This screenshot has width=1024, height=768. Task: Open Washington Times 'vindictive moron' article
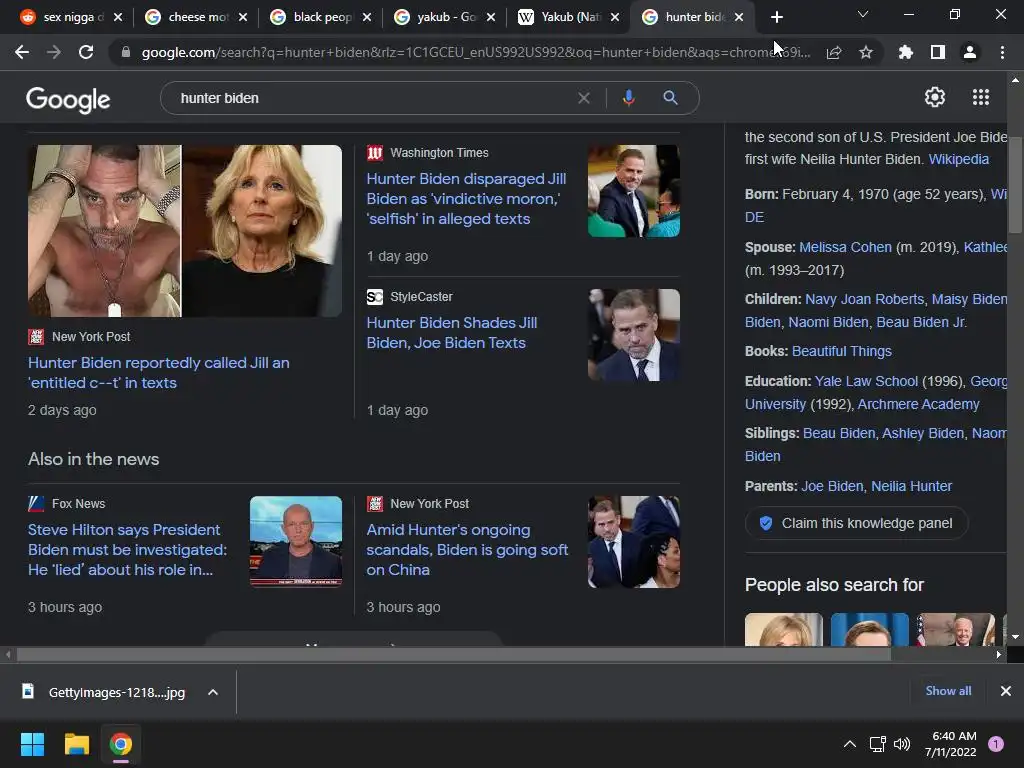click(466, 199)
